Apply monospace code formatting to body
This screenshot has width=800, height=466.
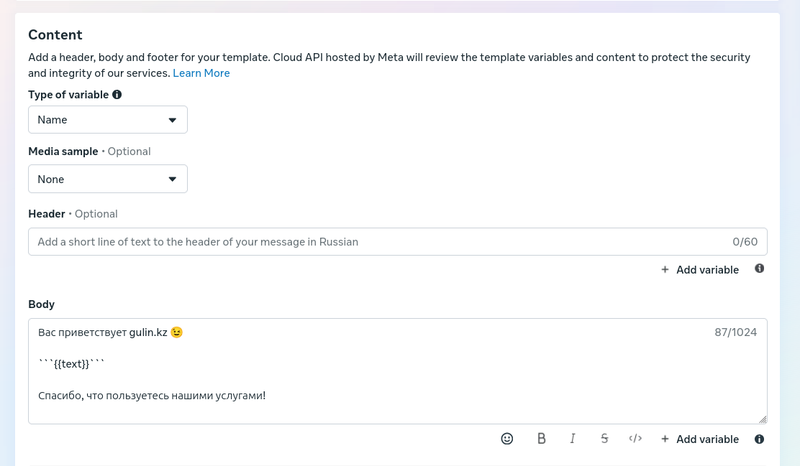635,439
